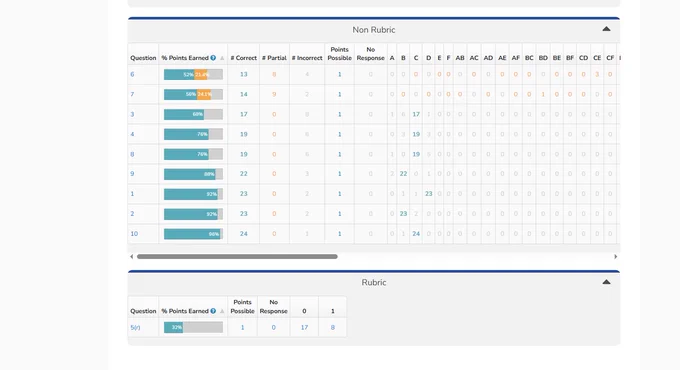Open question 2 link
The width and height of the screenshot is (680, 370).
[x=132, y=214]
